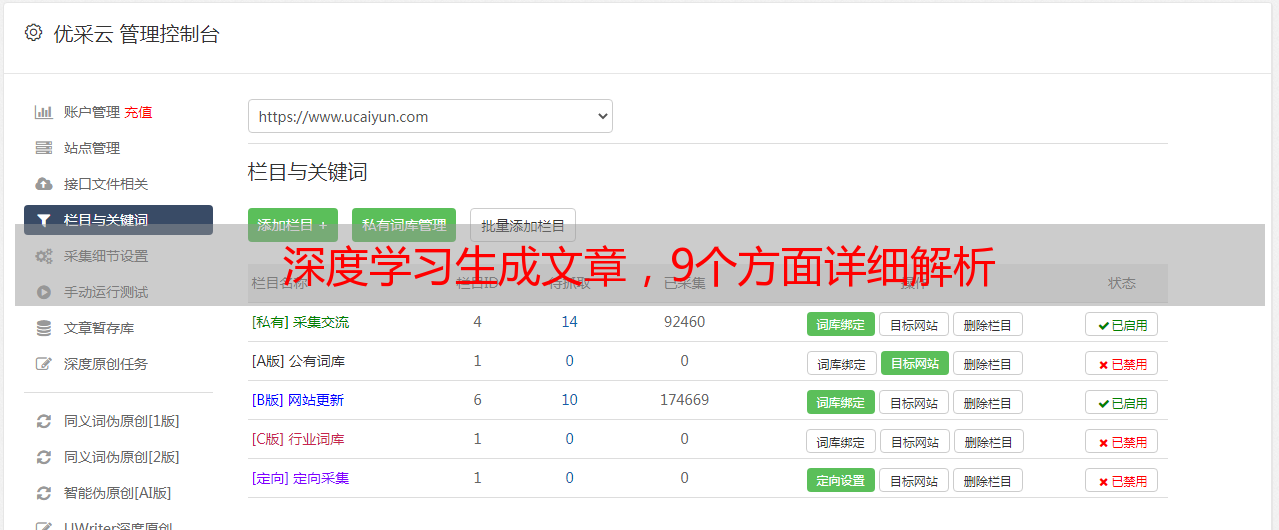Click the [C版] 行业词库 column name
Viewport: 1279px width, 530px height.
(x=298, y=439)
